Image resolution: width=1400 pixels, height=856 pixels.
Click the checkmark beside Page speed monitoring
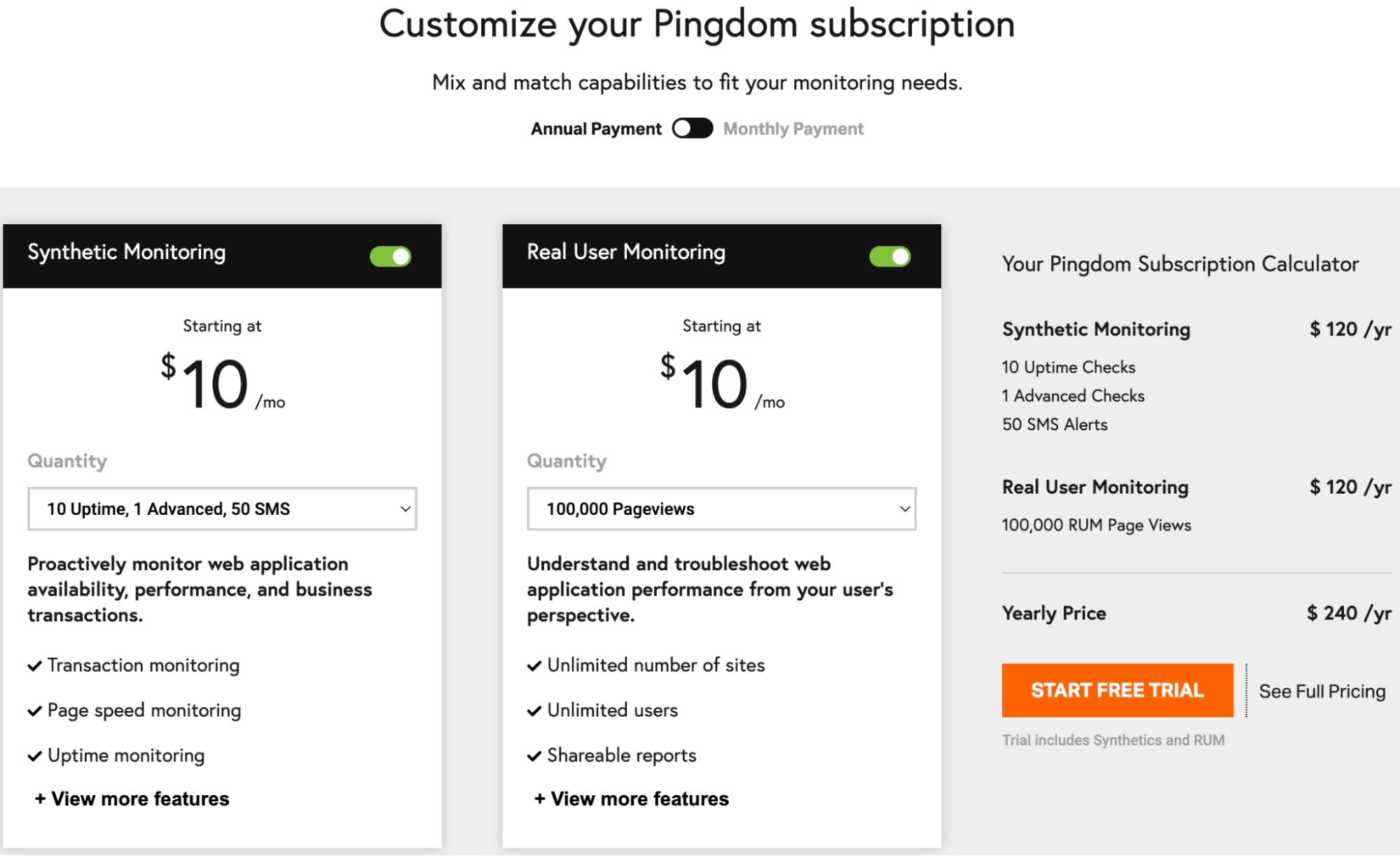click(34, 711)
